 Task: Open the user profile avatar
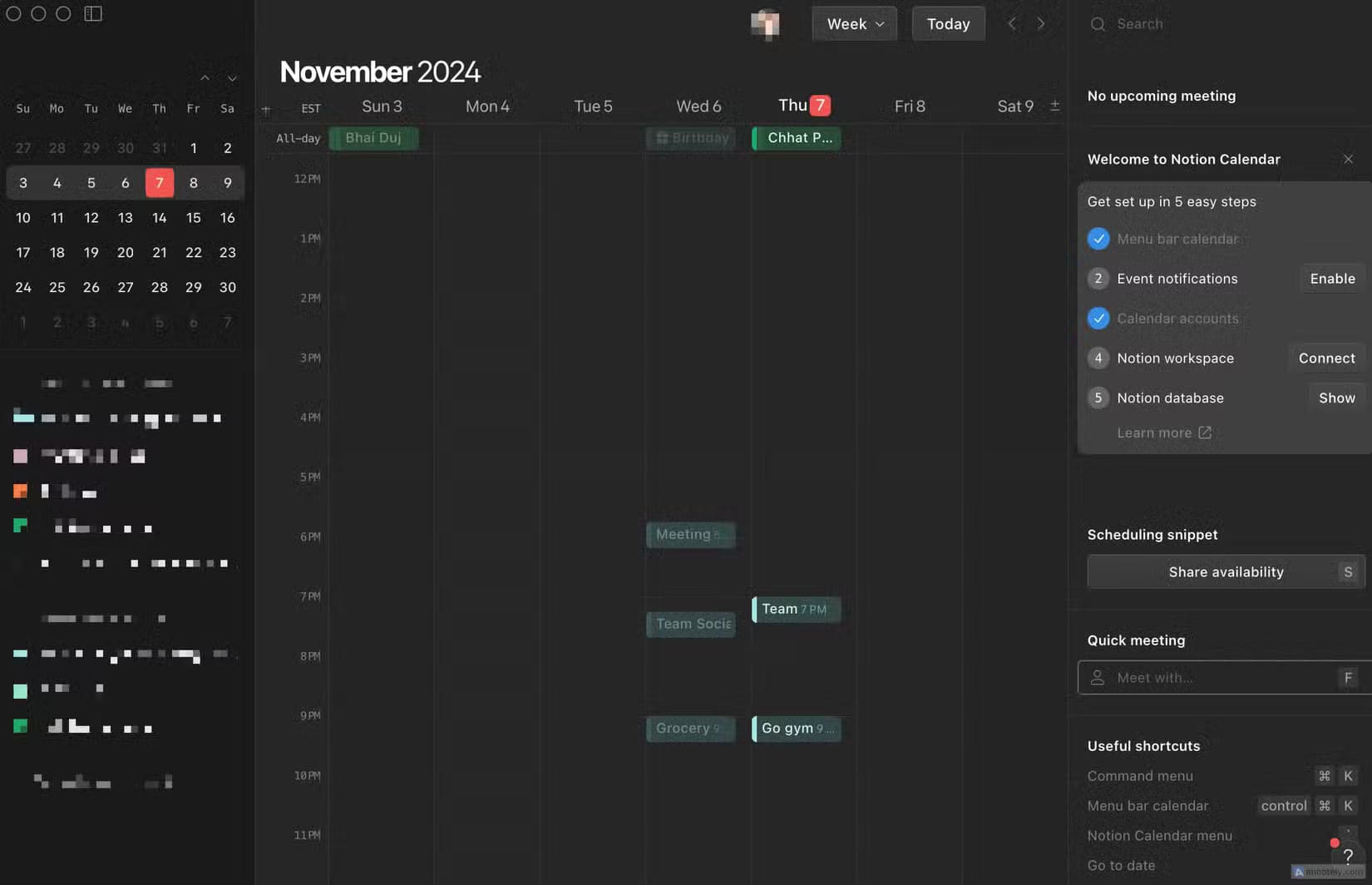[765, 24]
